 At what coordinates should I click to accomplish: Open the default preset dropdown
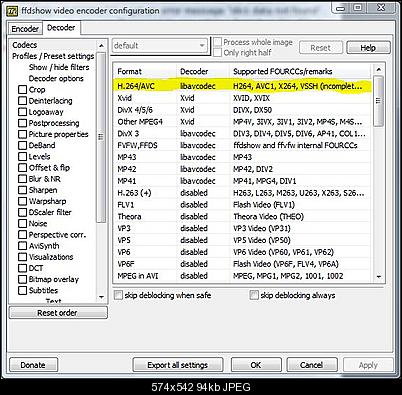[160, 46]
